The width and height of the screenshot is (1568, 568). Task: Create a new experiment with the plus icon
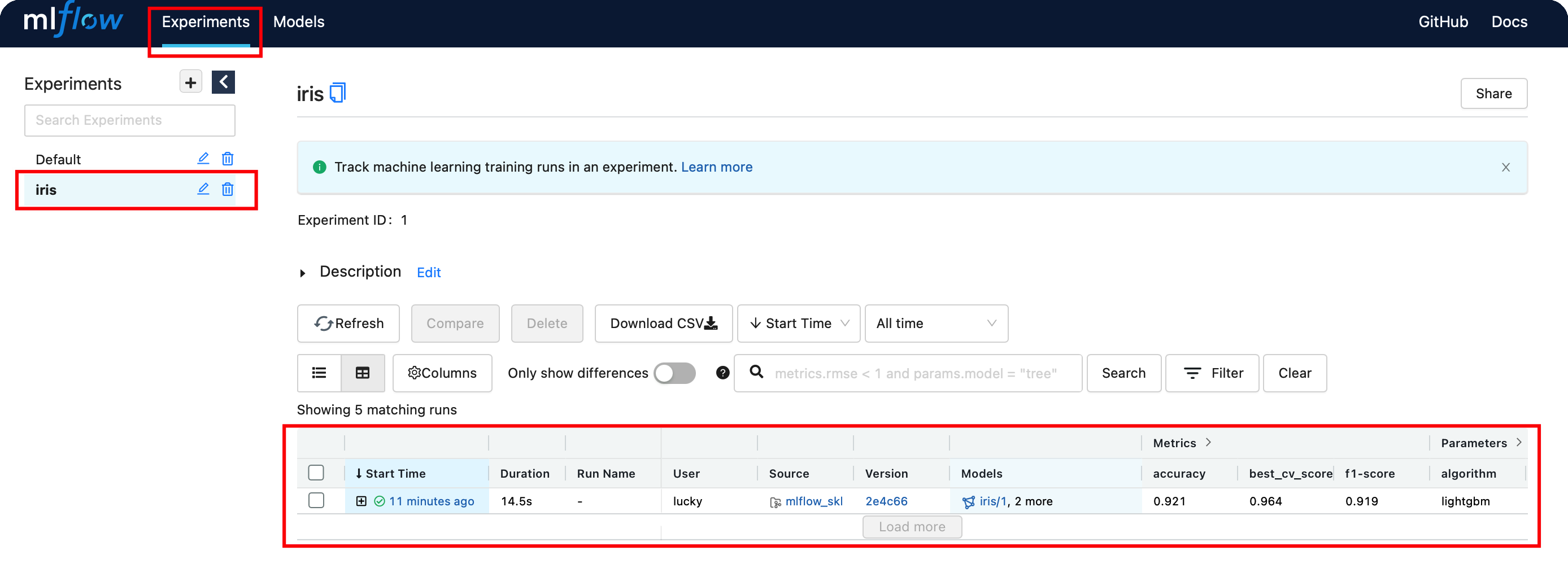pos(190,81)
